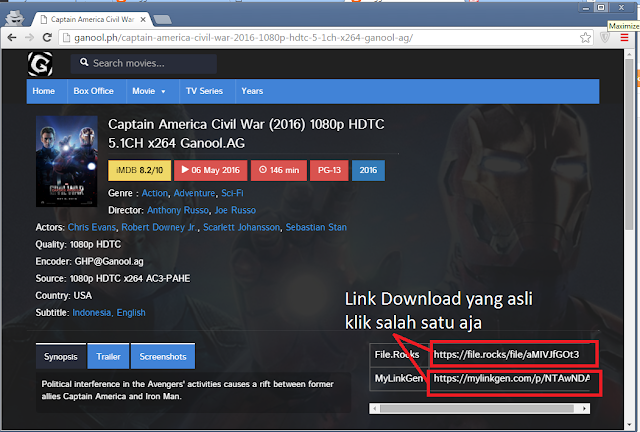Click the Indonesia, English subtitle link
This screenshot has height=432, width=640.
(109, 313)
